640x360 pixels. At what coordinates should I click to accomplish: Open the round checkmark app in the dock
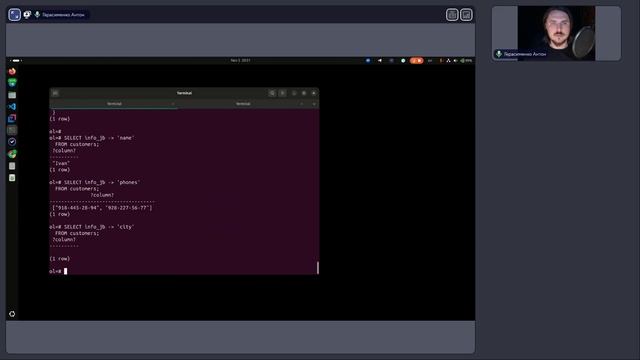coord(12,142)
